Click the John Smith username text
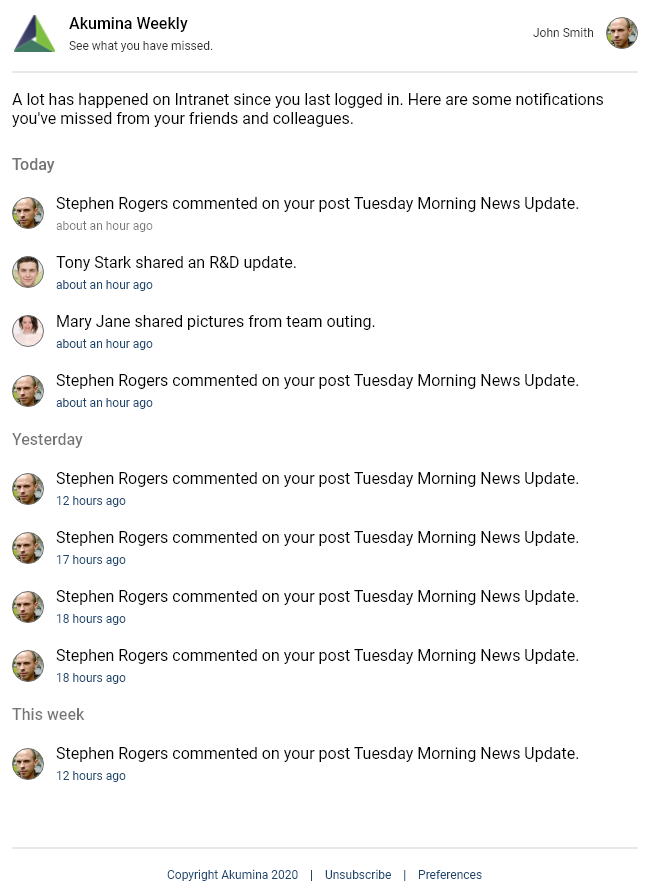This screenshot has height=894, width=650. pyautogui.click(x=563, y=33)
